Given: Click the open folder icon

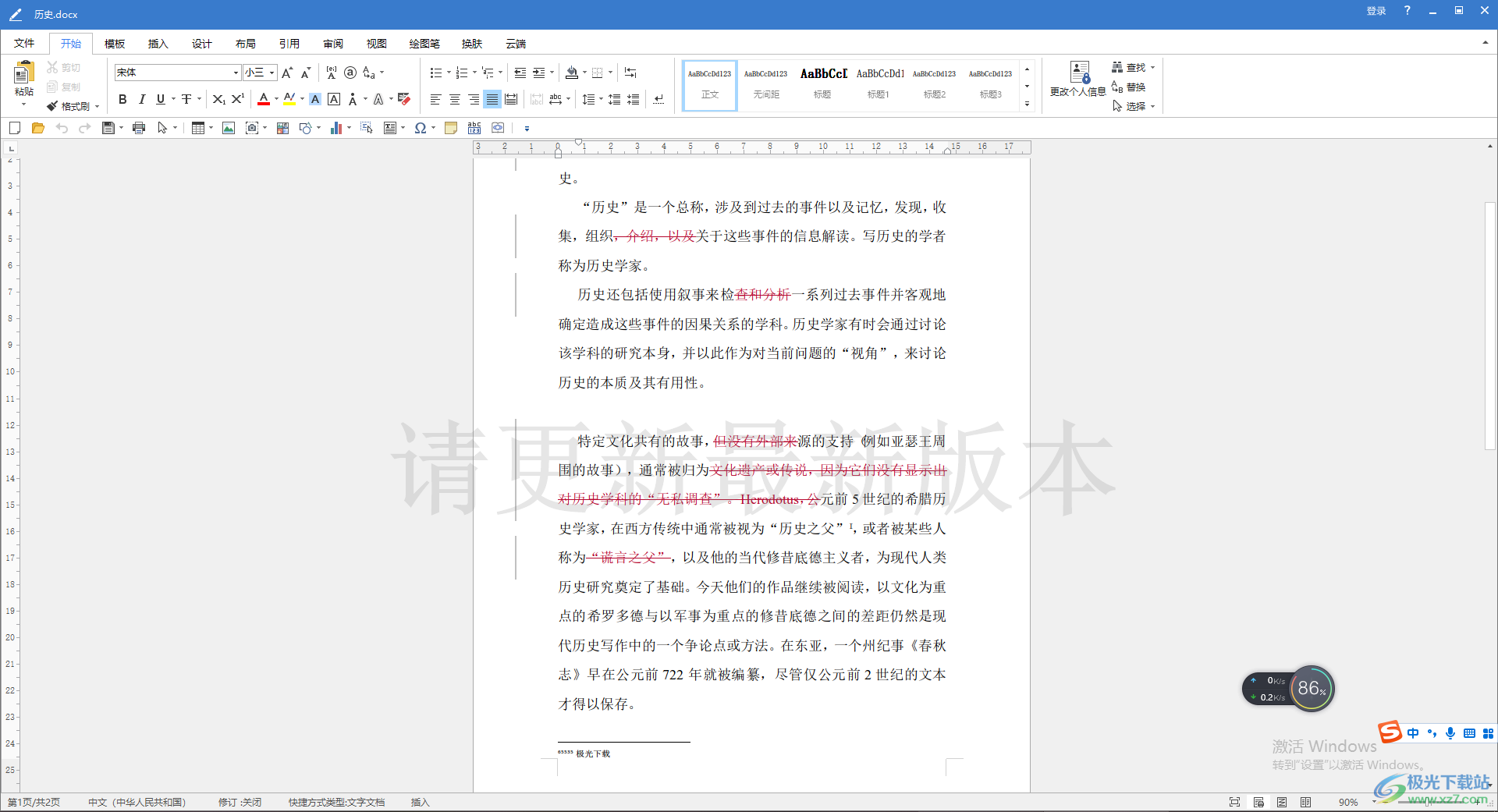Looking at the screenshot, I should click(37, 128).
